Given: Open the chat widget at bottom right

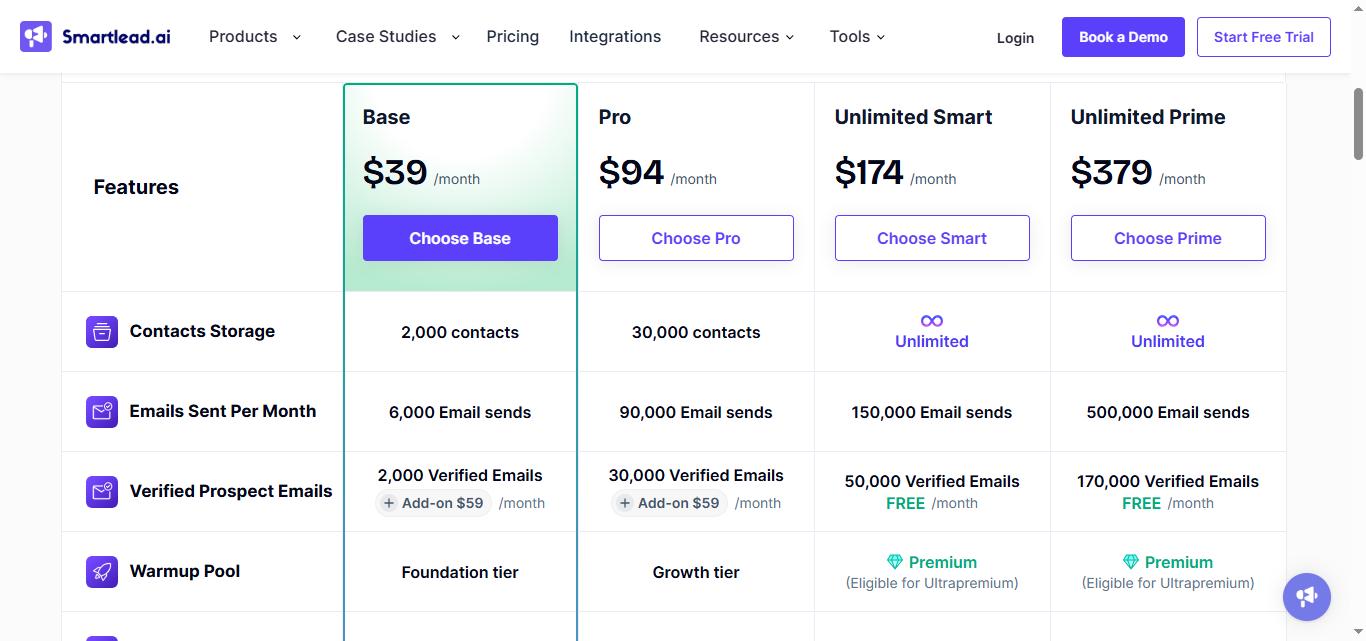Looking at the screenshot, I should 1306,596.
